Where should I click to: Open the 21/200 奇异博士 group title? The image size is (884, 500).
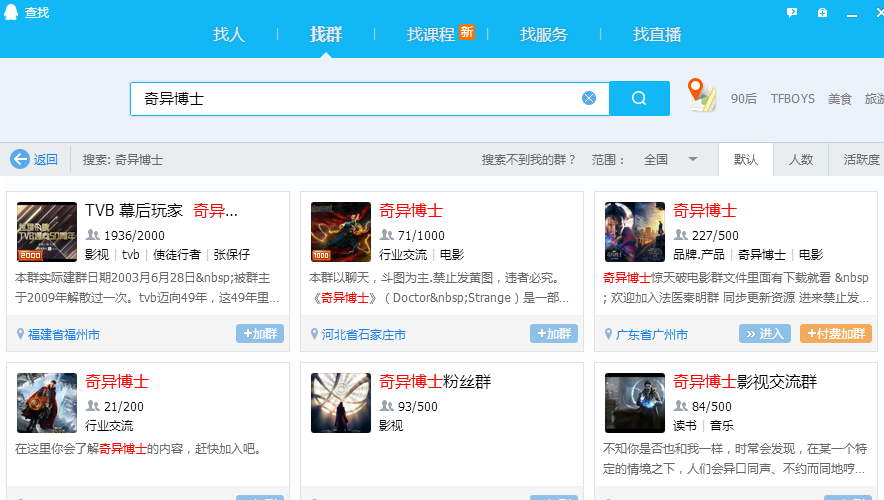(x=117, y=382)
